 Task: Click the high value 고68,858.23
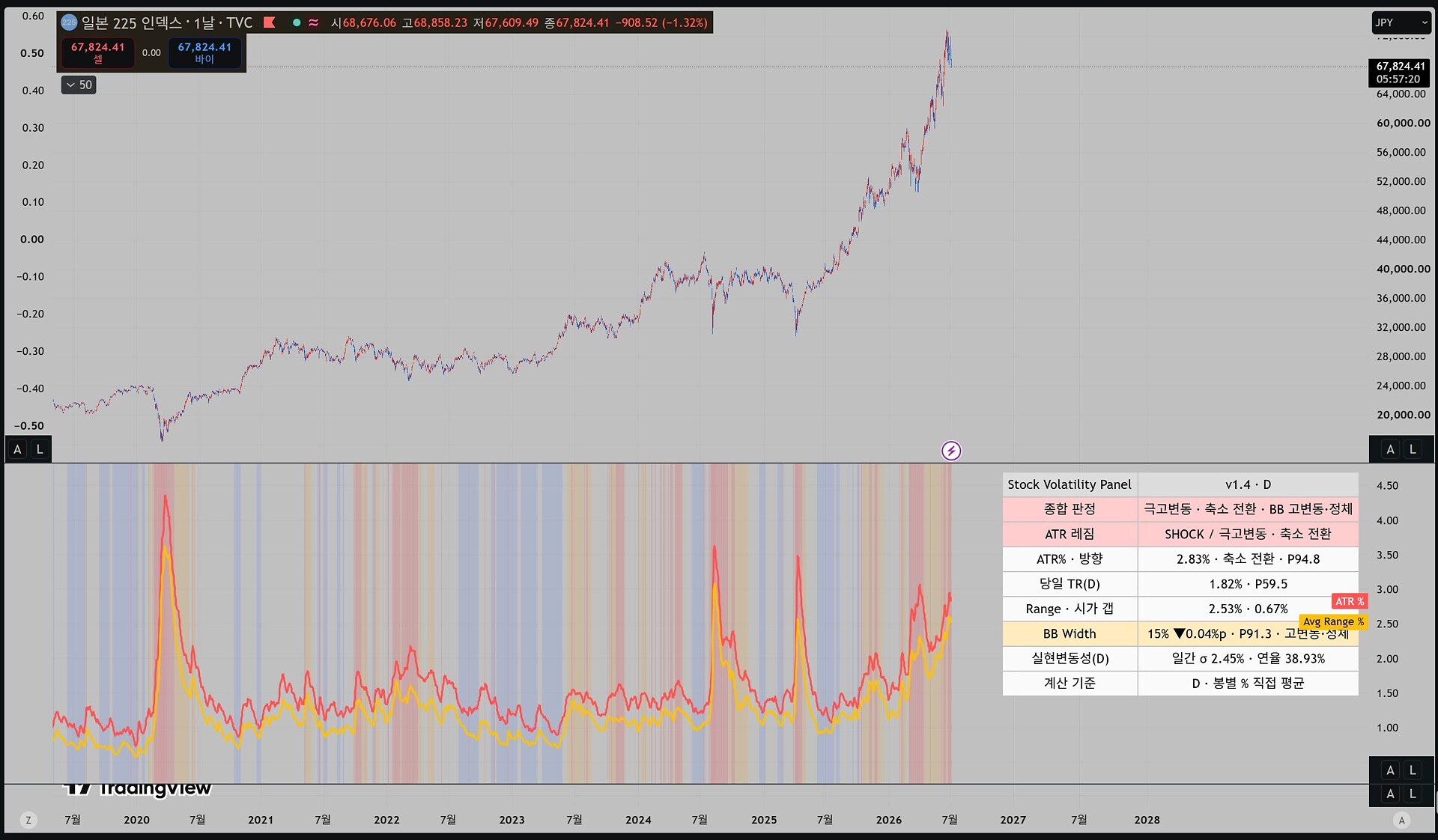(x=434, y=22)
